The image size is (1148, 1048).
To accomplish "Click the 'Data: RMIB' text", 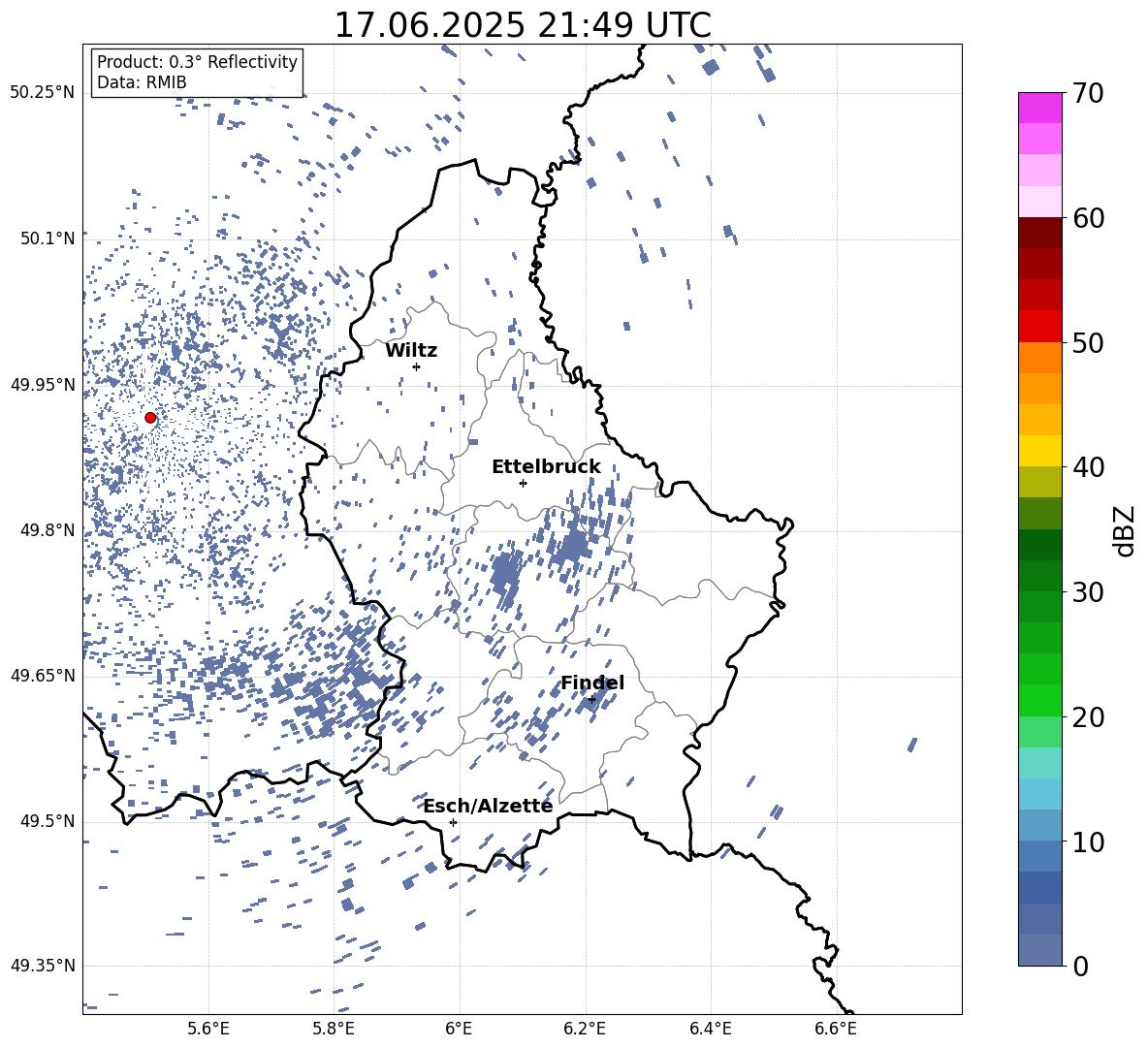I will (x=142, y=82).
